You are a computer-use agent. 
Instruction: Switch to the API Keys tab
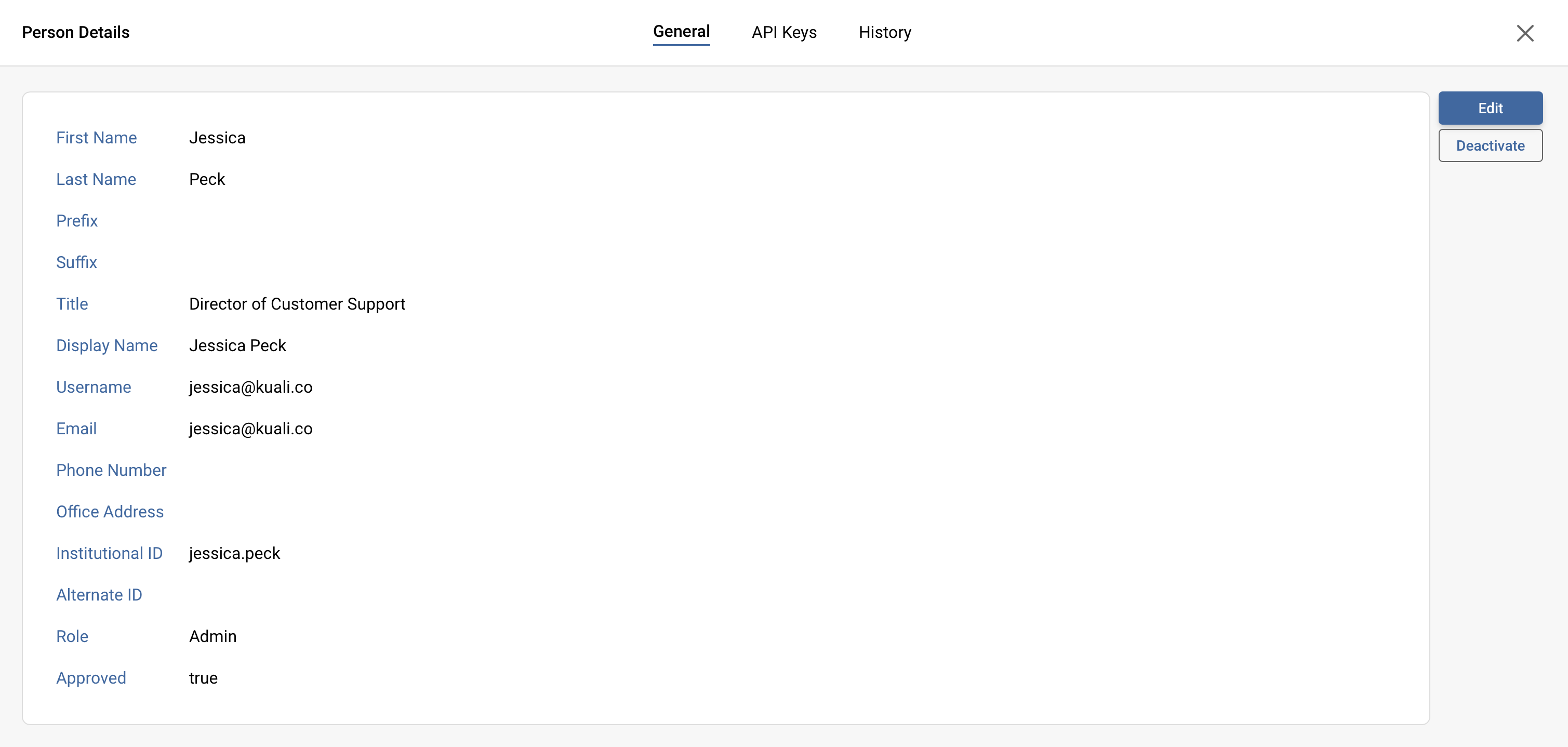point(783,32)
